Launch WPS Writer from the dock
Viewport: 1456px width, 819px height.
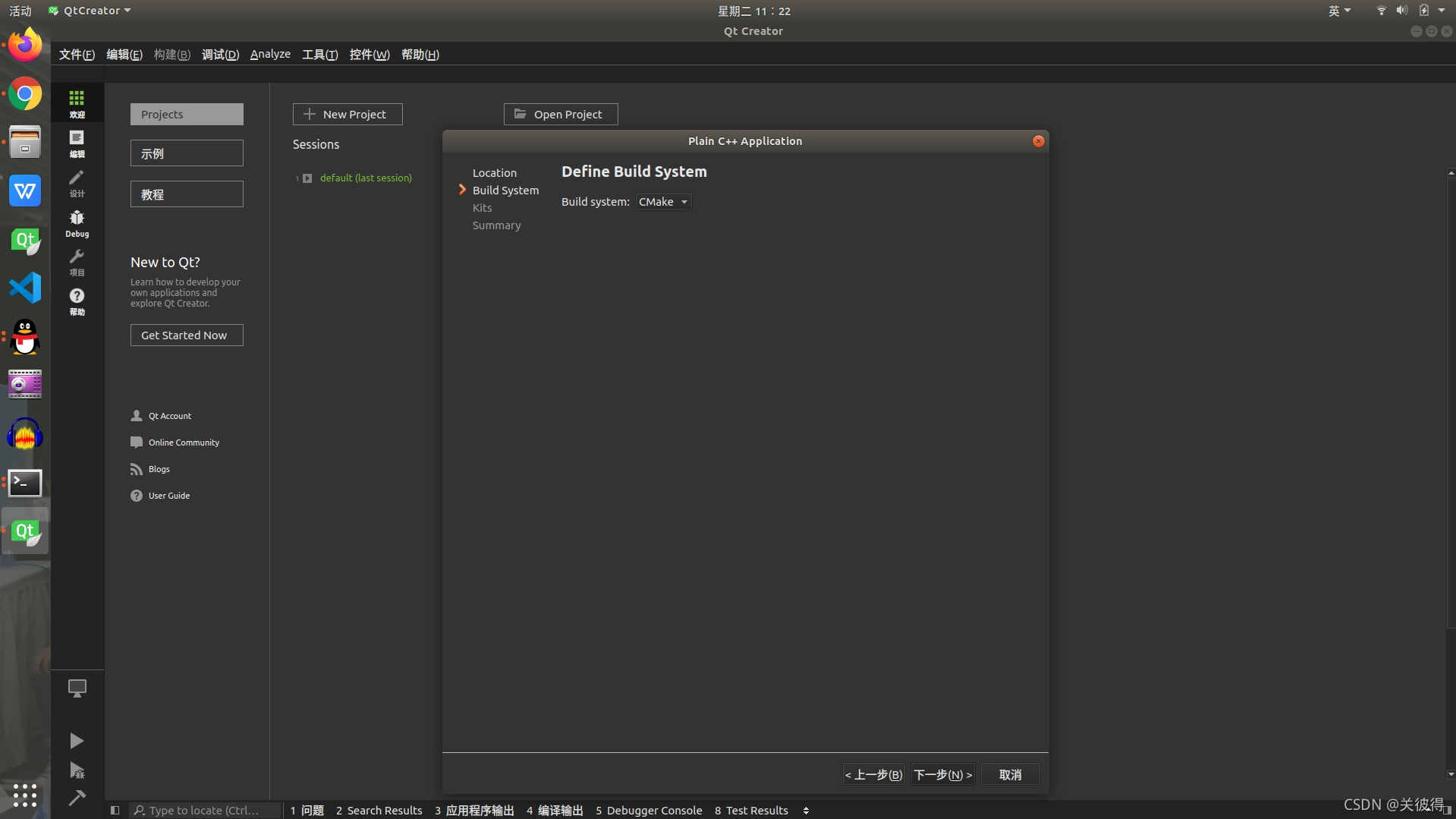pos(25,191)
